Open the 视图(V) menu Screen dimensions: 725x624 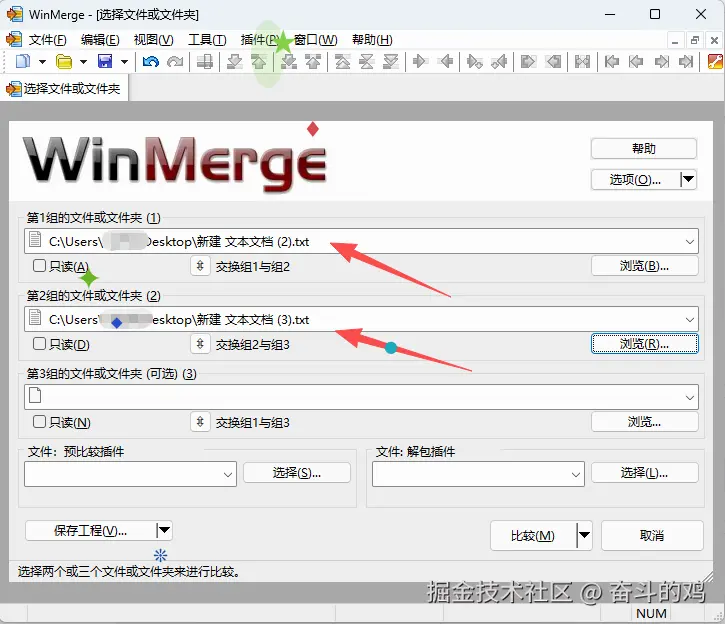(154, 40)
